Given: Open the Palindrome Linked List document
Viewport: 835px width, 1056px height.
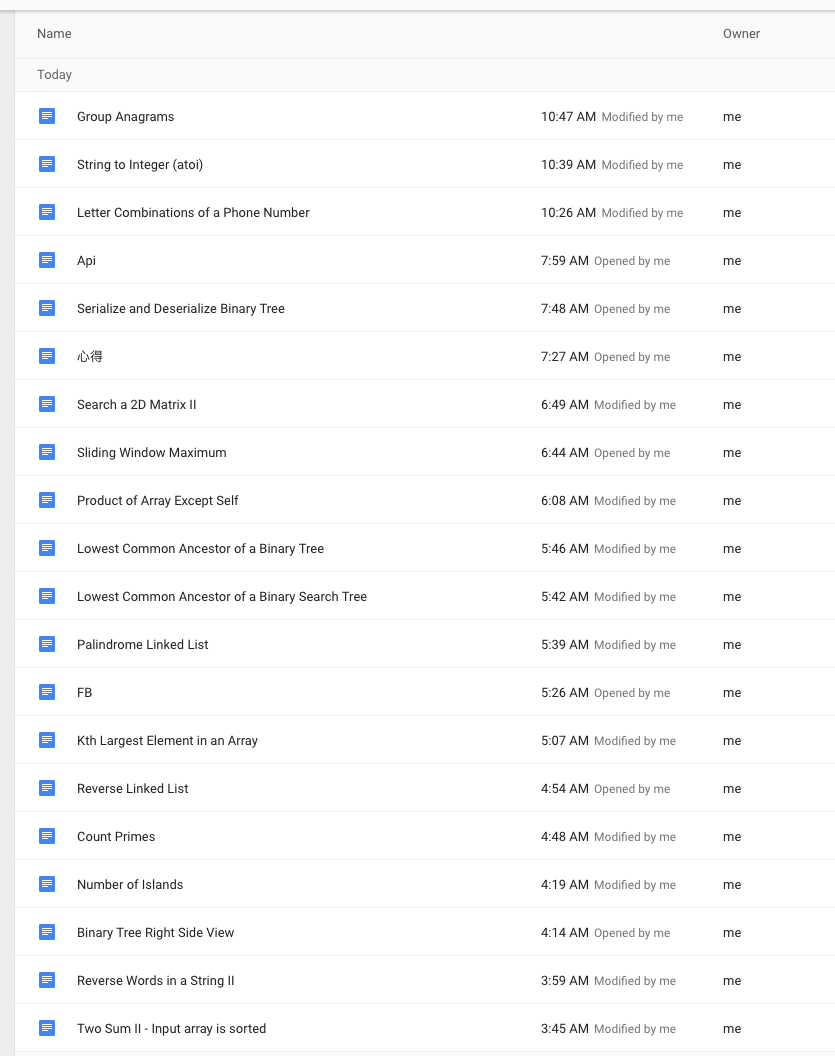Looking at the screenshot, I should (x=143, y=645).
